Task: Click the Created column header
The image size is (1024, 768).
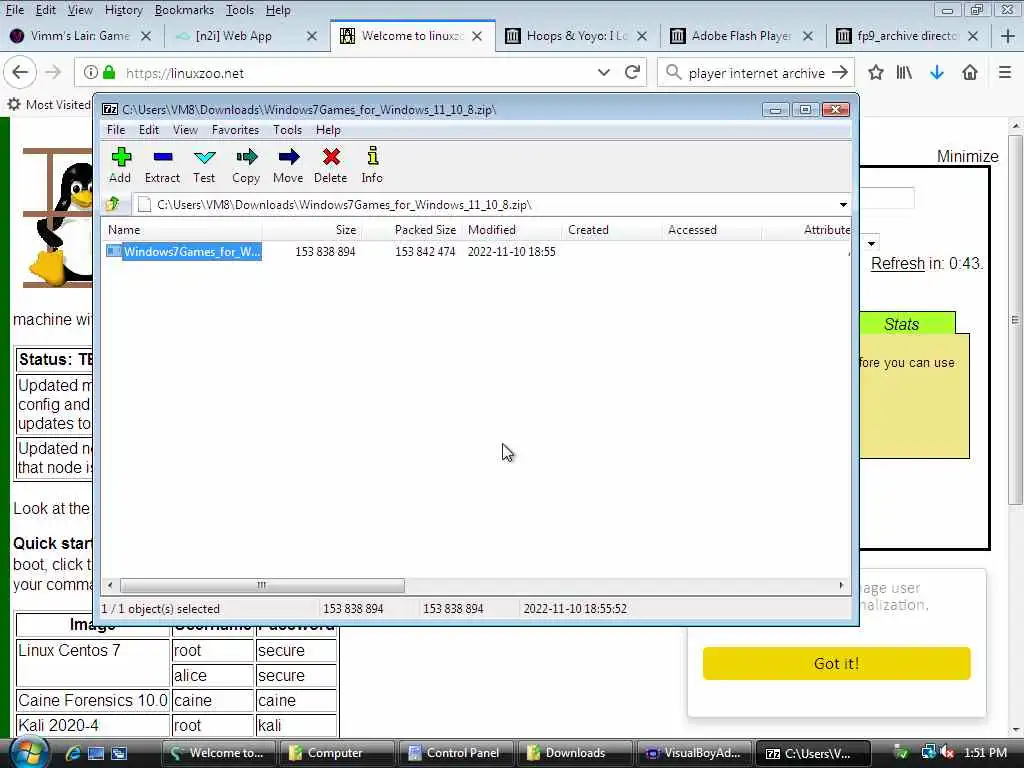Action: tap(613, 230)
